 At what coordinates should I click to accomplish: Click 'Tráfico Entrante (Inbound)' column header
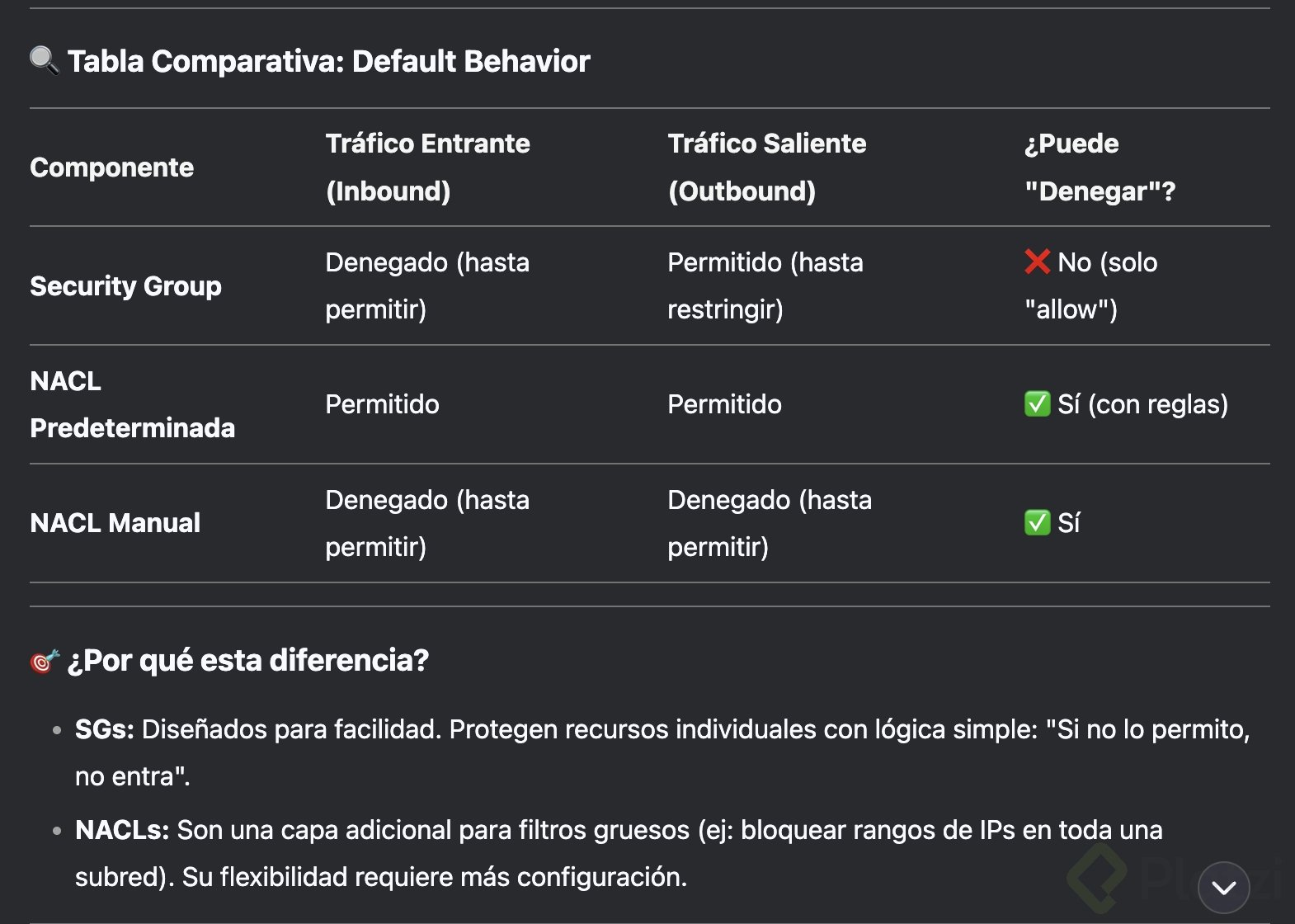coord(427,167)
